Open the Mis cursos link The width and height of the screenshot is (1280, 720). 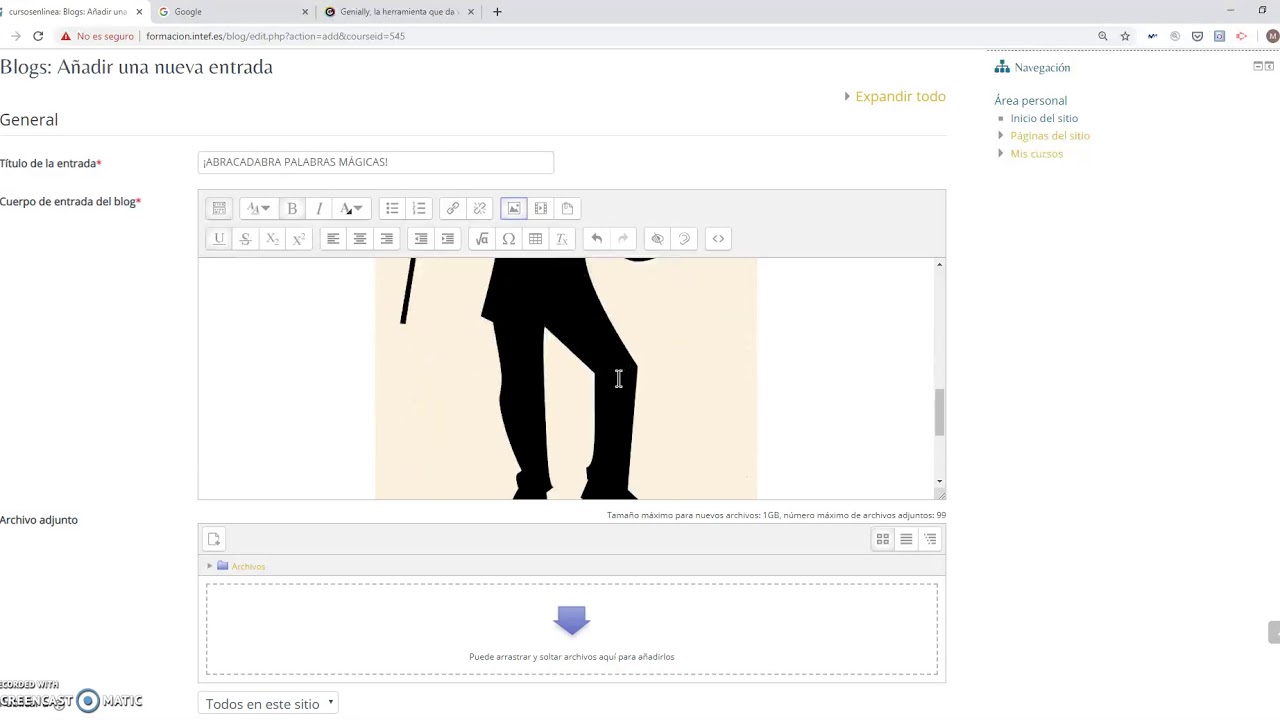tap(1036, 153)
